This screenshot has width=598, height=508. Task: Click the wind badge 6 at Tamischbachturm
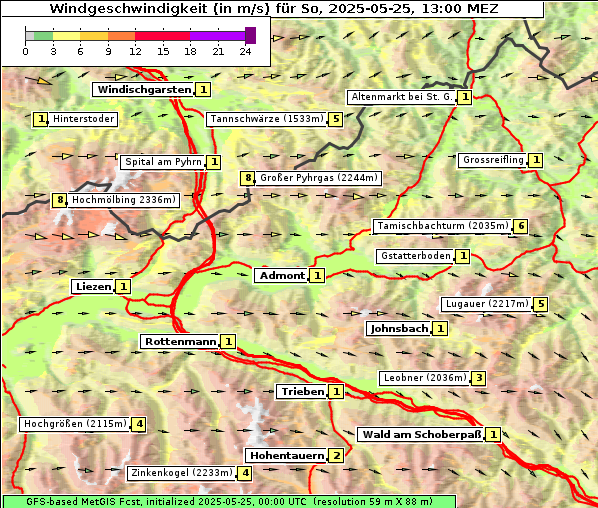click(x=521, y=226)
